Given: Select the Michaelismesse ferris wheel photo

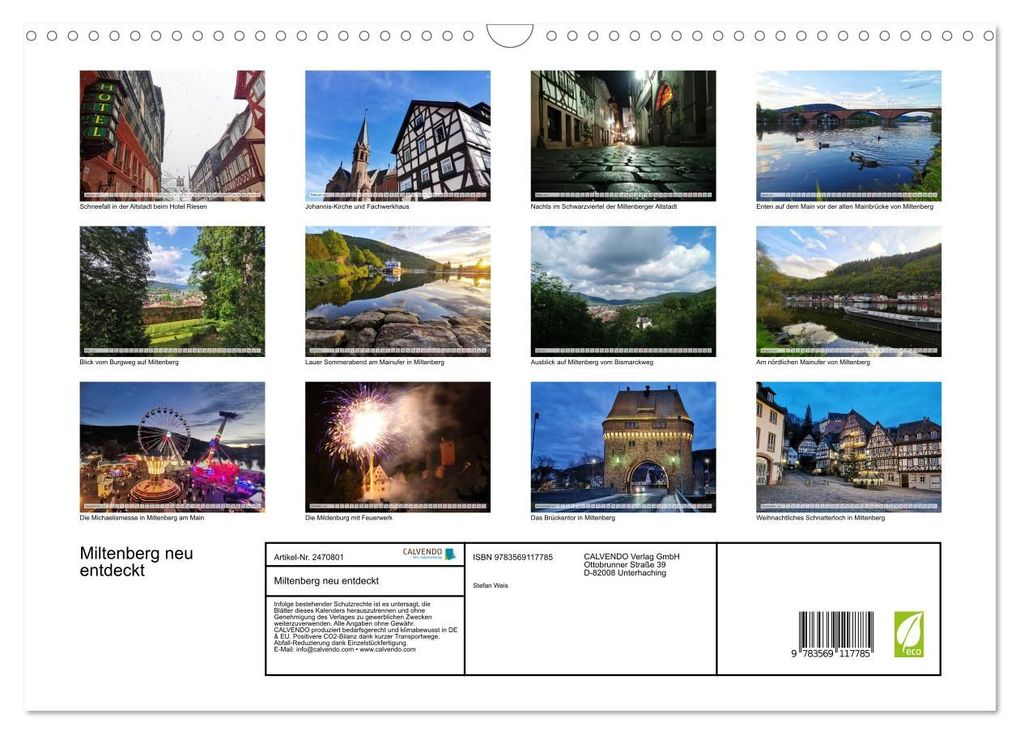Looking at the screenshot, I should (172, 447).
